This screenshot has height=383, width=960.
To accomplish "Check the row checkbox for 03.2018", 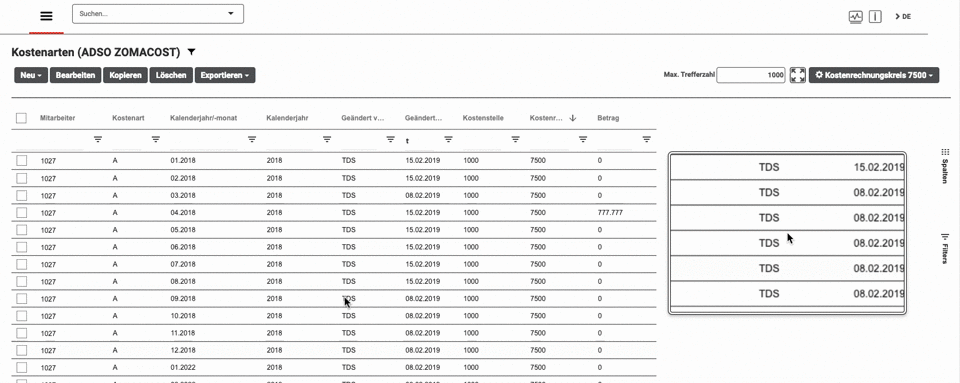I will [x=22, y=195].
